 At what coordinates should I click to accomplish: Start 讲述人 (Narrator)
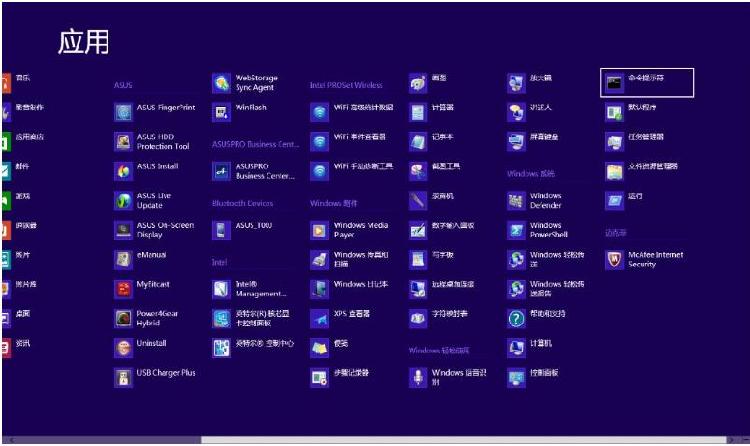529,112
